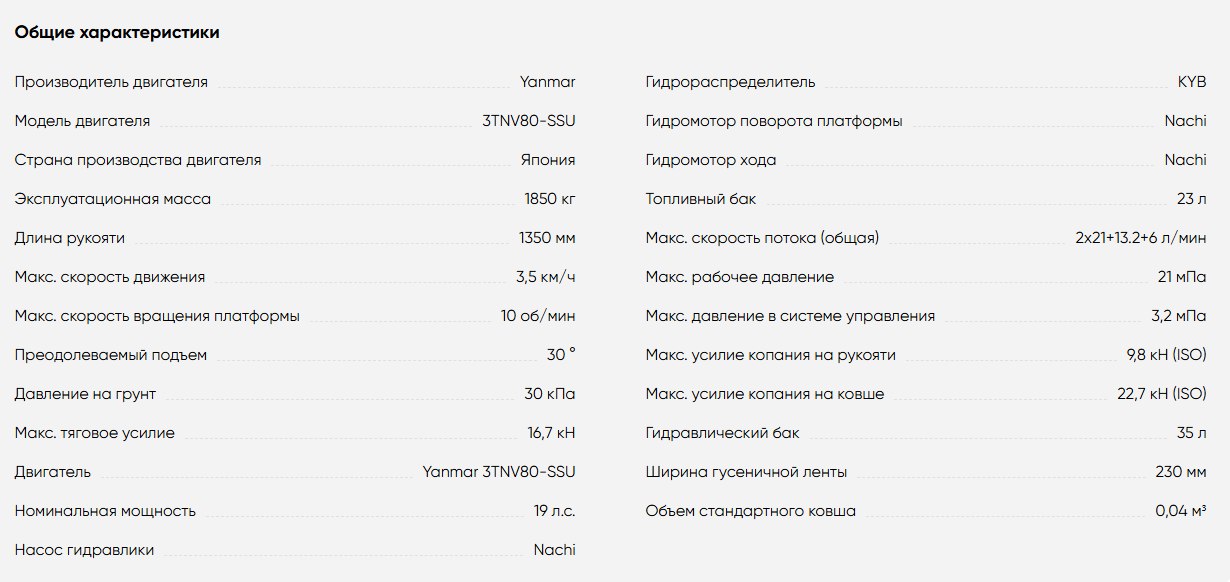1230x582 pixels.
Task: Click the Макс. скорость вращения платформы label
Action: [x=157, y=316]
